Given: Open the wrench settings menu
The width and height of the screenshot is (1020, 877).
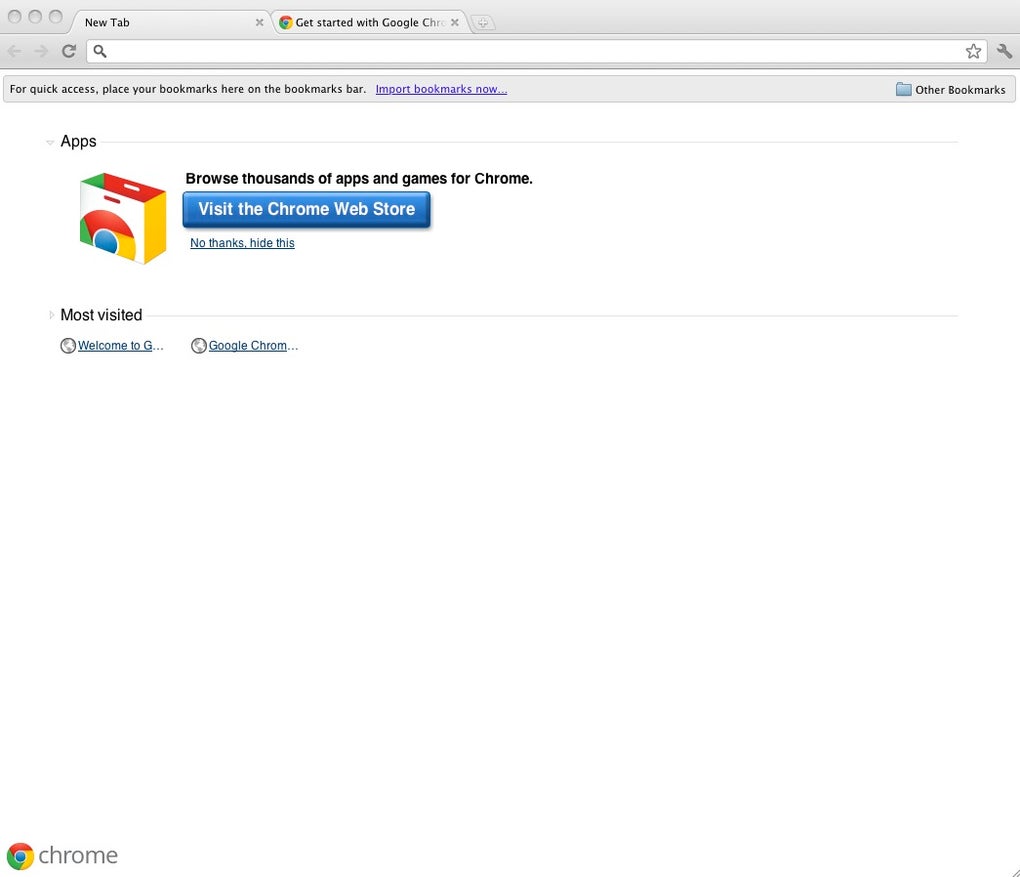Looking at the screenshot, I should click(1004, 51).
